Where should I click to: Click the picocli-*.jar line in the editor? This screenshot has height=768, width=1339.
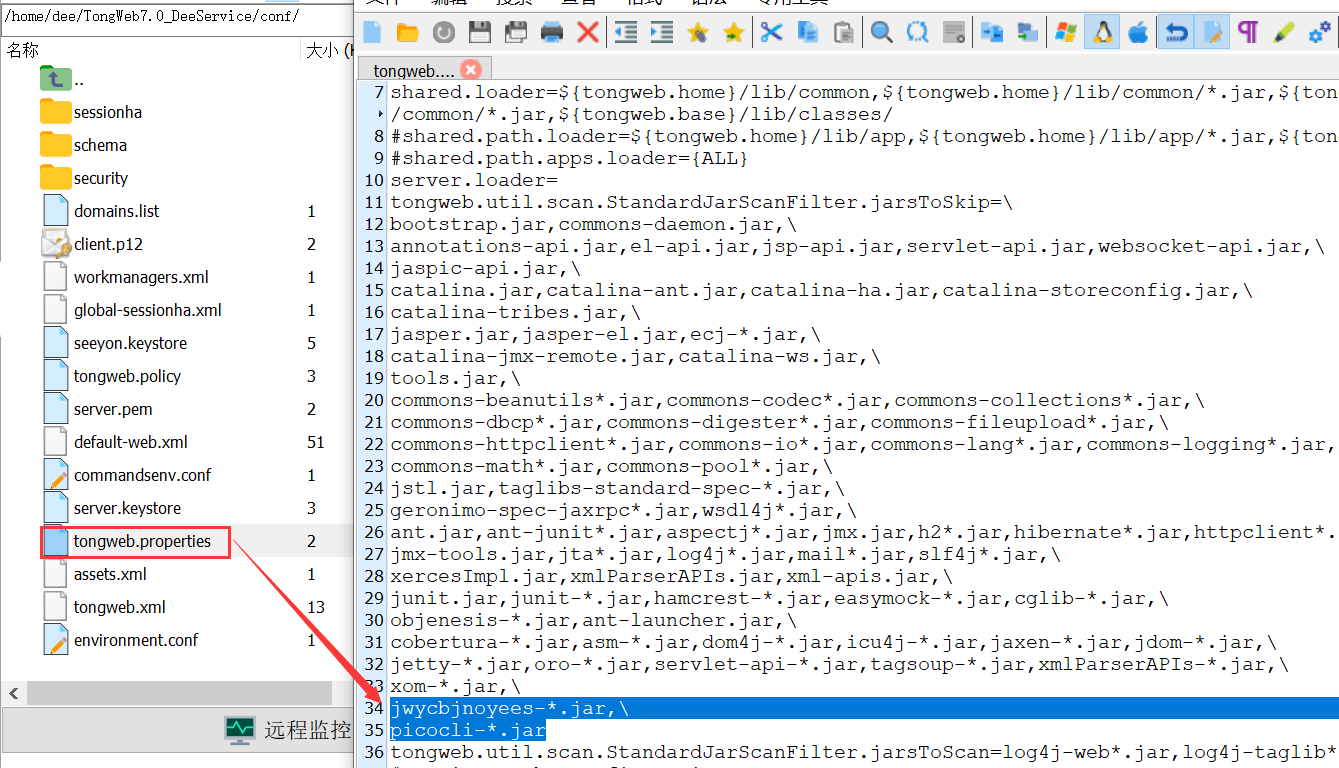click(468, 730)
